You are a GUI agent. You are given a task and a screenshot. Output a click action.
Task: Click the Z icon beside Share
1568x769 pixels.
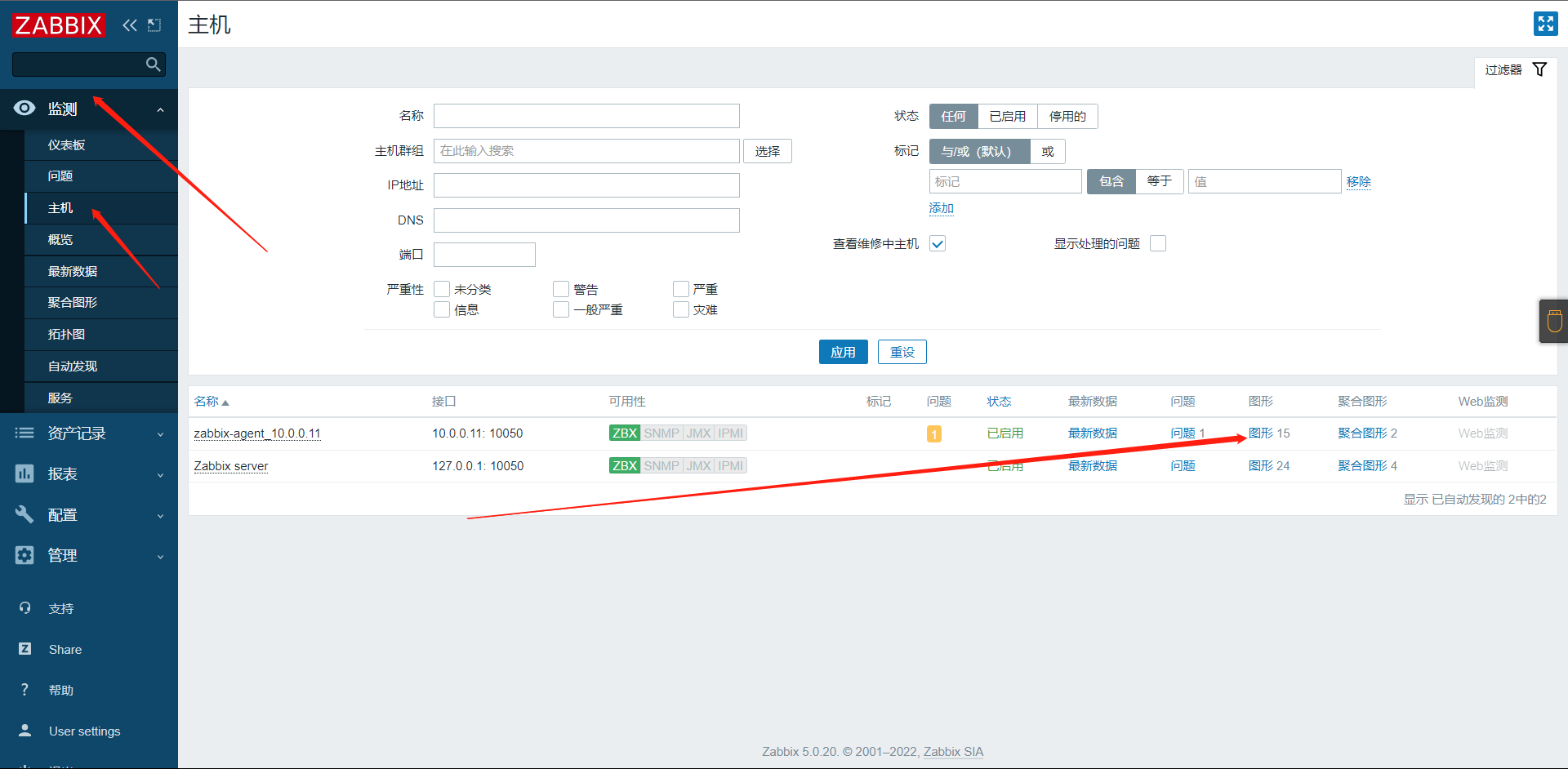coord(25,649)
